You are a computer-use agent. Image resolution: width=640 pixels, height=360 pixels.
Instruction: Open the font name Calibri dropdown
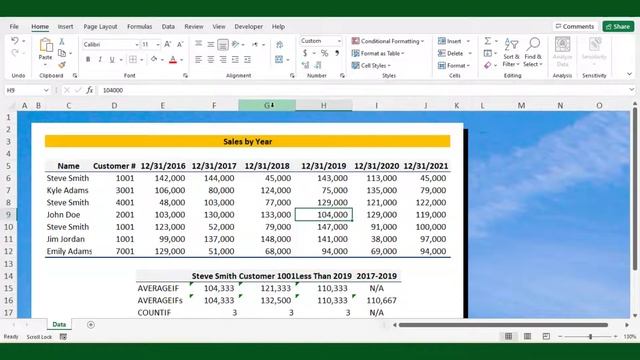point(137,44)
